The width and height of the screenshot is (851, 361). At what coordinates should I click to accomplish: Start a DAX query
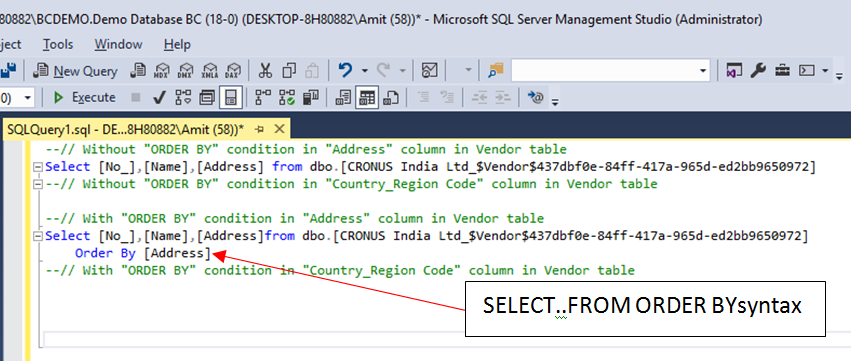pyautogui.click(x=233, y=71)
